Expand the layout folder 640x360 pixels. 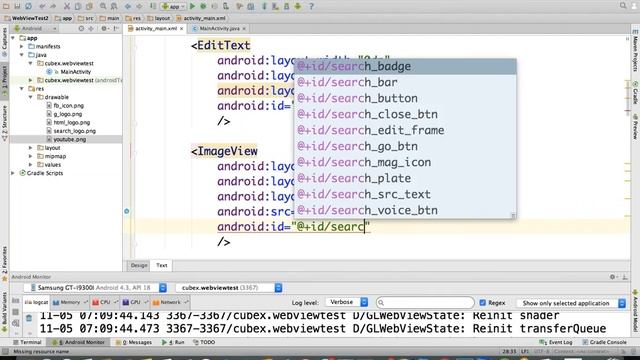(31, 148)
